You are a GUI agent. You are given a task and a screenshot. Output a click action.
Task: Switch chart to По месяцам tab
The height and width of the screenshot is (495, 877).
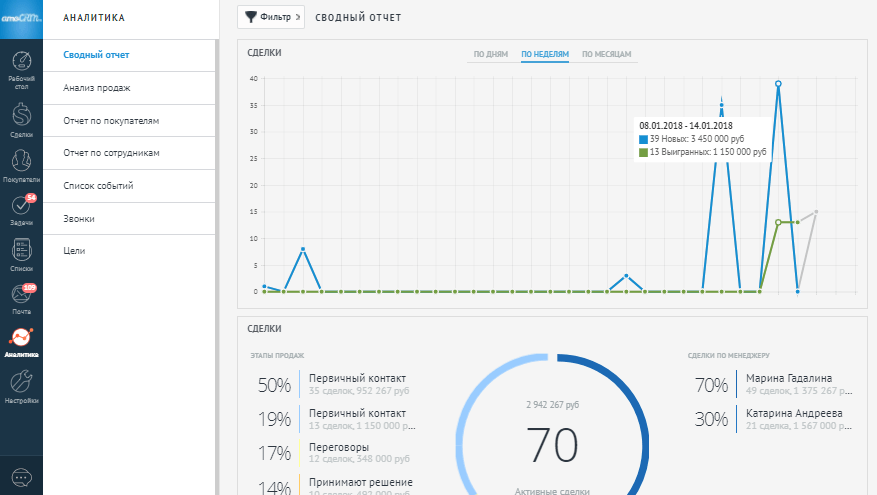(x=606, y=54)
